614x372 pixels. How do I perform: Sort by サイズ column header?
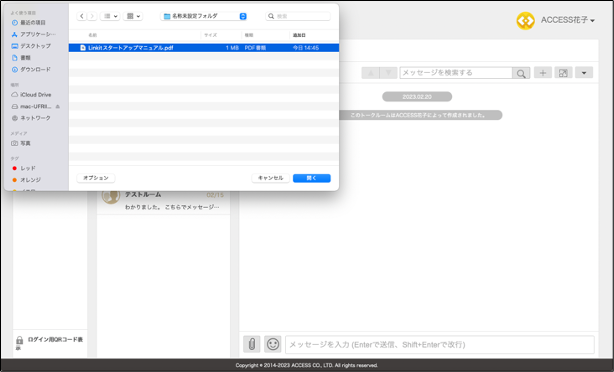211,35
